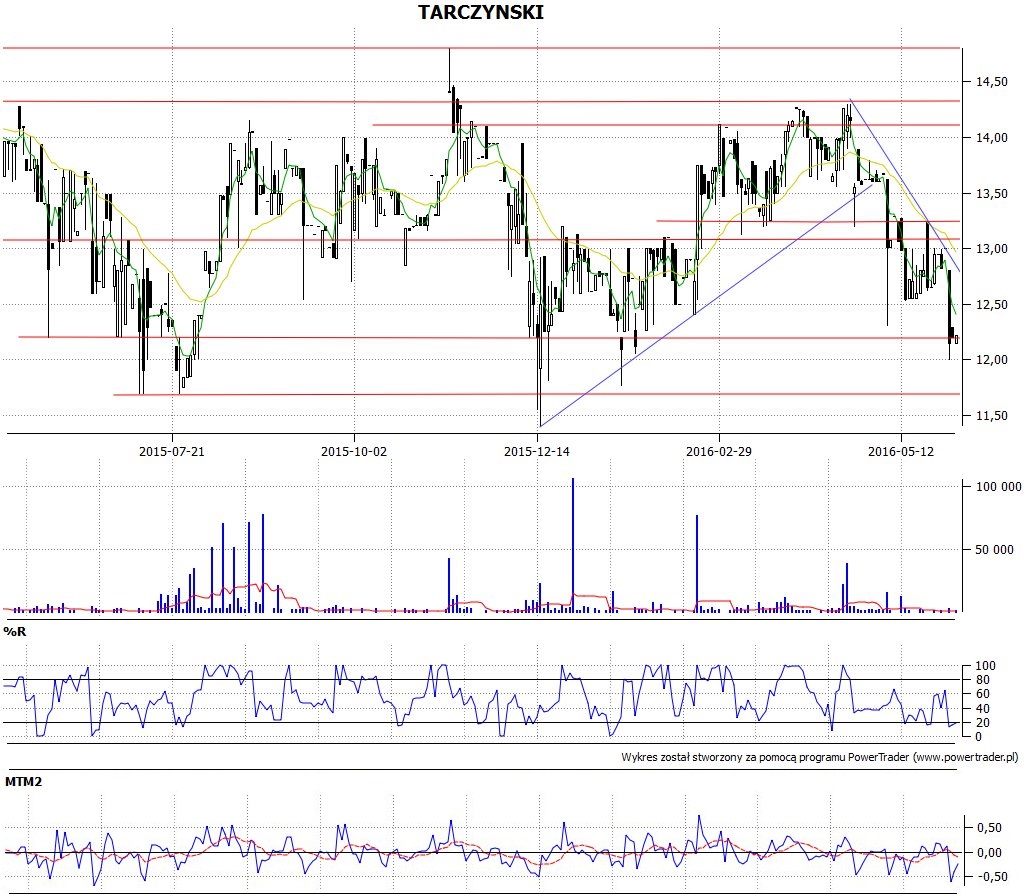Select the 14,50 price axis label
This screenshot has width=1024, height=896.
coord(991,82)
